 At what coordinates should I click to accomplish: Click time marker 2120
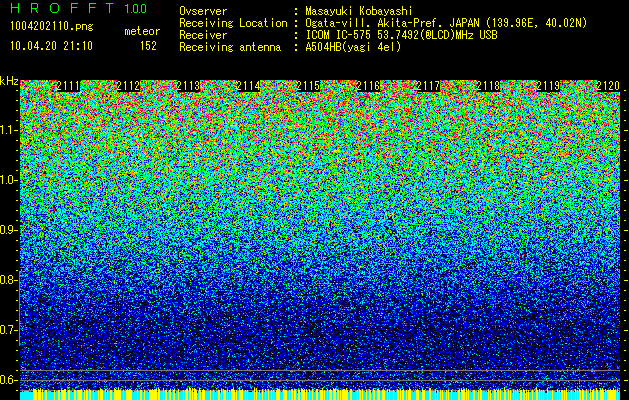tap(608, 86)
